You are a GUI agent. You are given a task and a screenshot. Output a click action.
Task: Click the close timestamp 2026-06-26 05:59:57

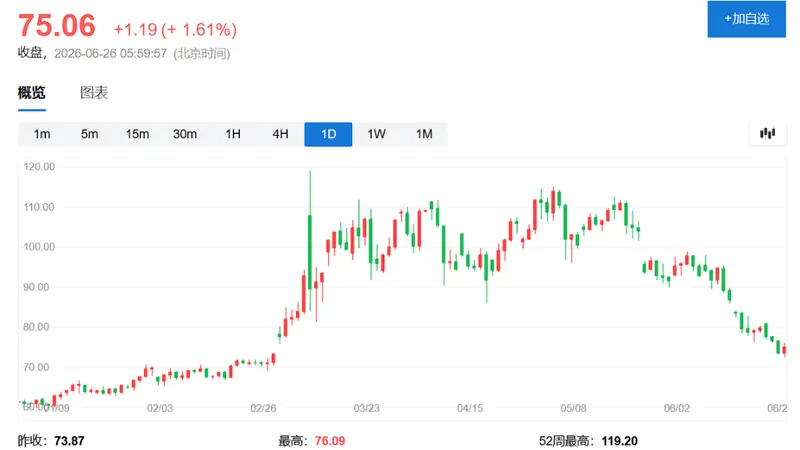click(x=111, y=53)
